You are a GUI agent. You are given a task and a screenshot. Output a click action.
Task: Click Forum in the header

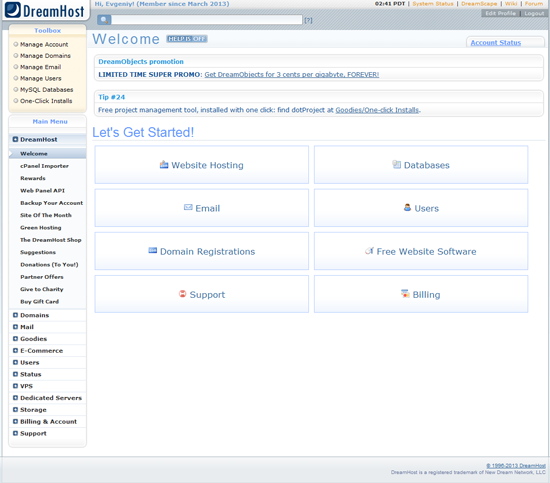click(x=534, y=4)
